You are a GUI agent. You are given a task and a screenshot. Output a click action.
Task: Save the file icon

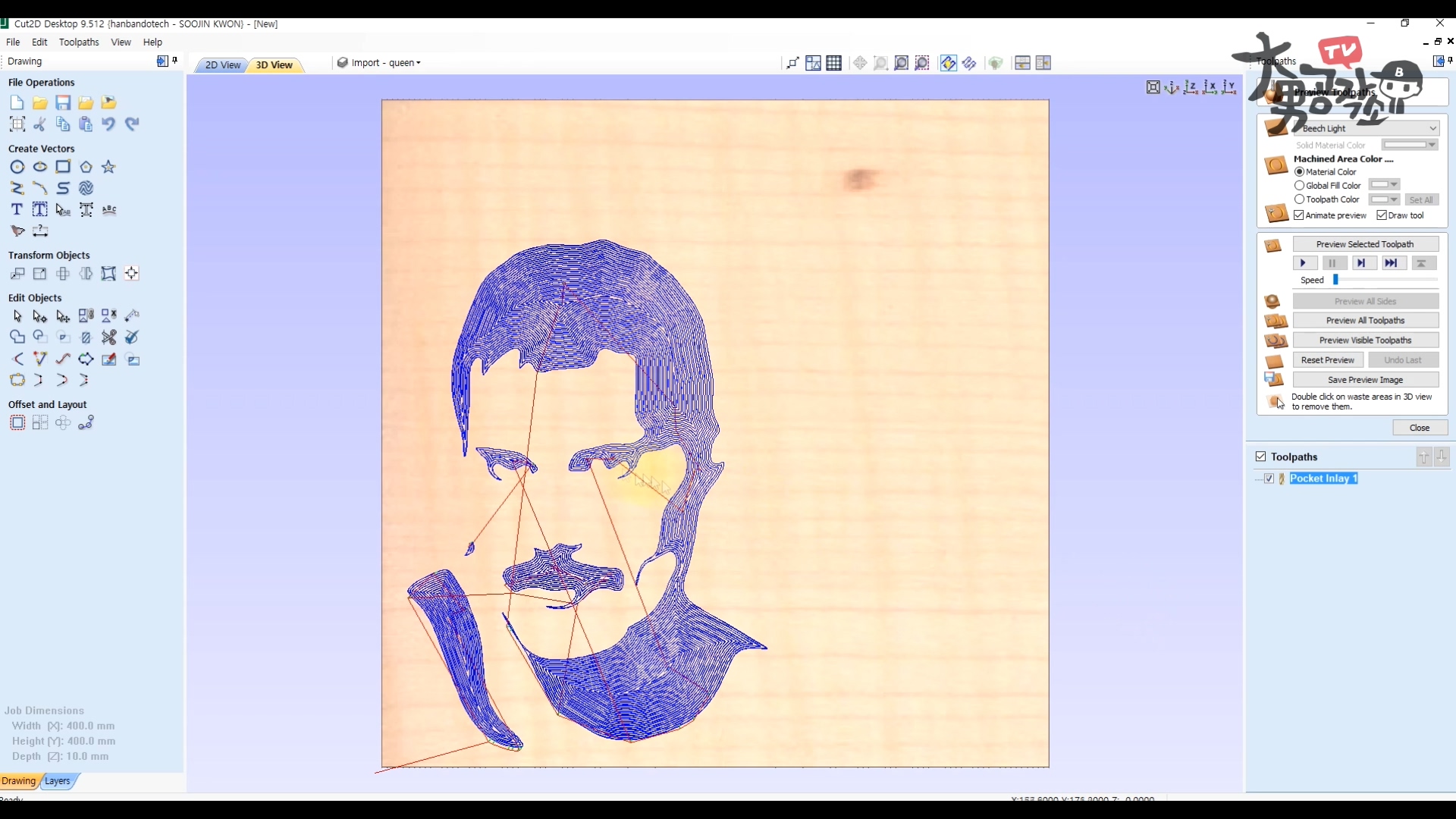coord(63,102)
